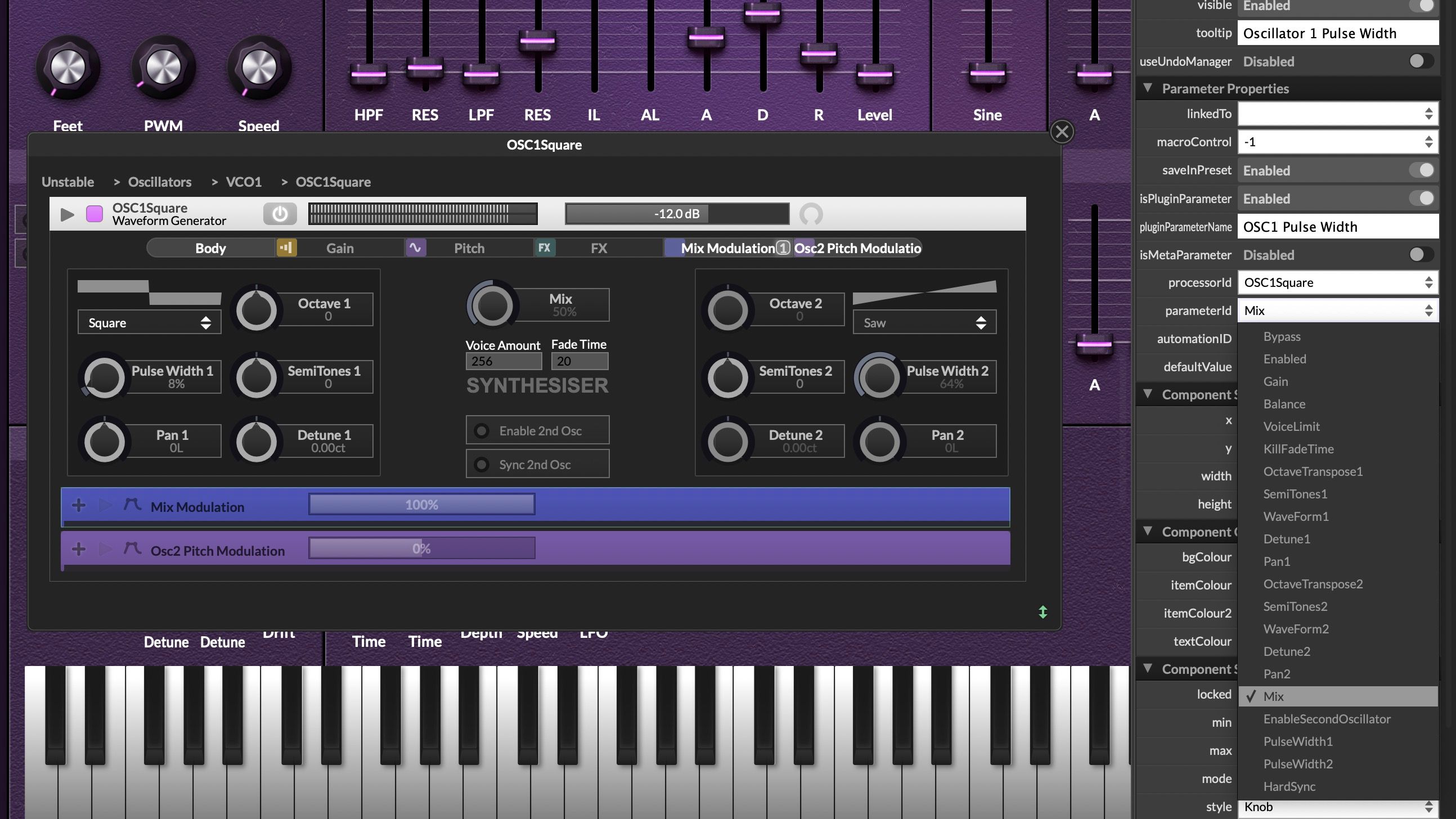Click the plus icon on Osc2 Pitch Modulation

pos(79,549)
